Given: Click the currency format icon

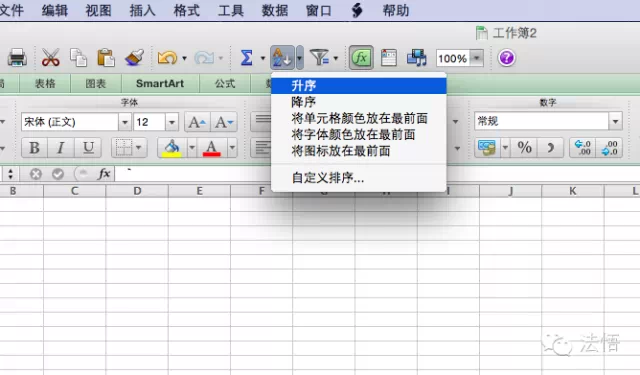Looking at the screenshot, I should tap(487, 148).
